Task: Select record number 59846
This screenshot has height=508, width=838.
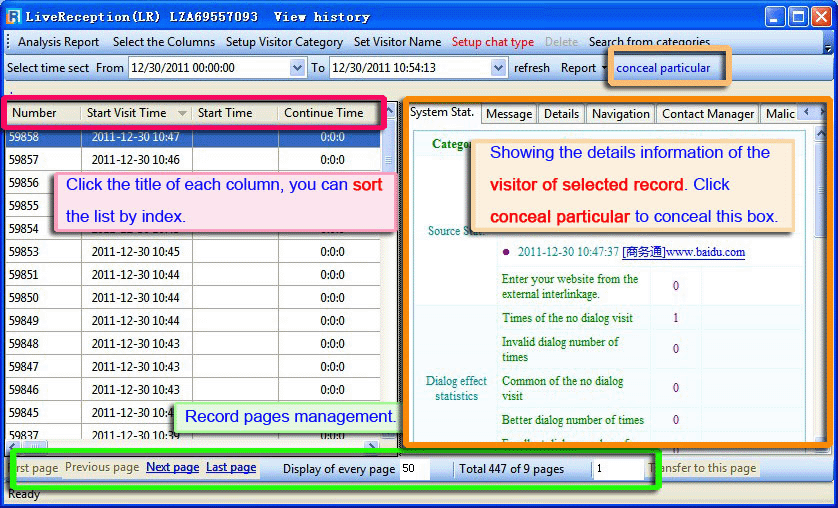Action: coord(193,389)
